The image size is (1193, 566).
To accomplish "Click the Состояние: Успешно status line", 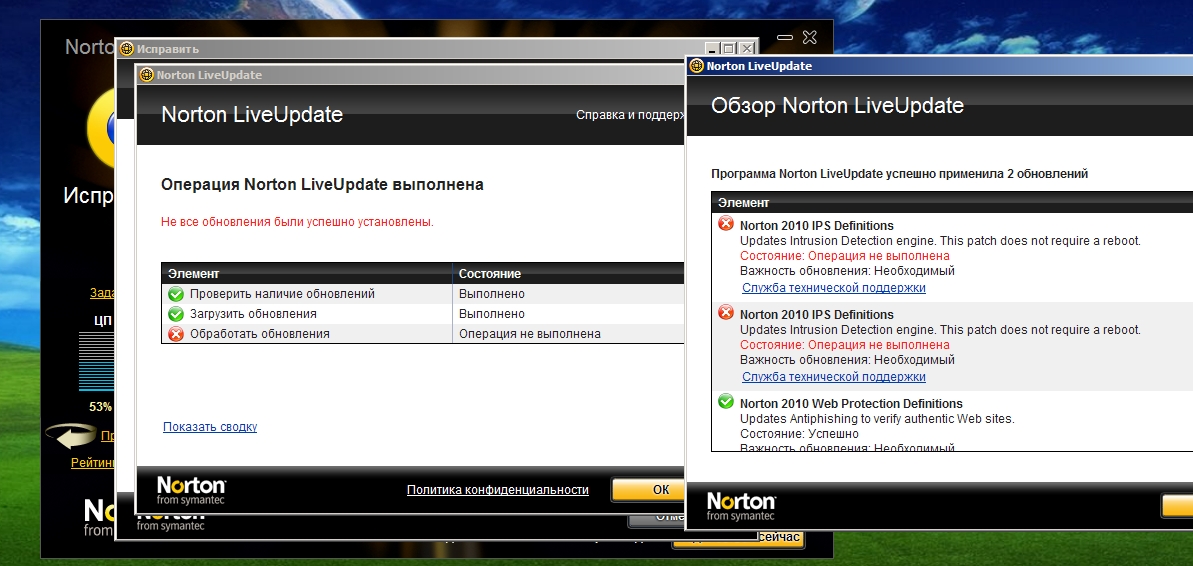I will click(799, 434).
